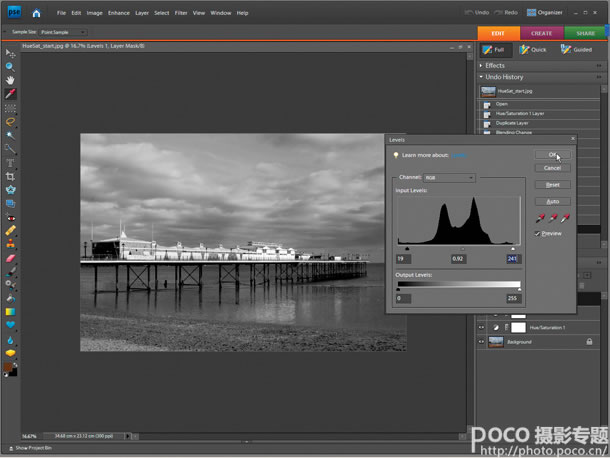Toggle the Preview checkbox in Levels
The height and width of the screenshot is (458, 610).
[x=538, y=233]
